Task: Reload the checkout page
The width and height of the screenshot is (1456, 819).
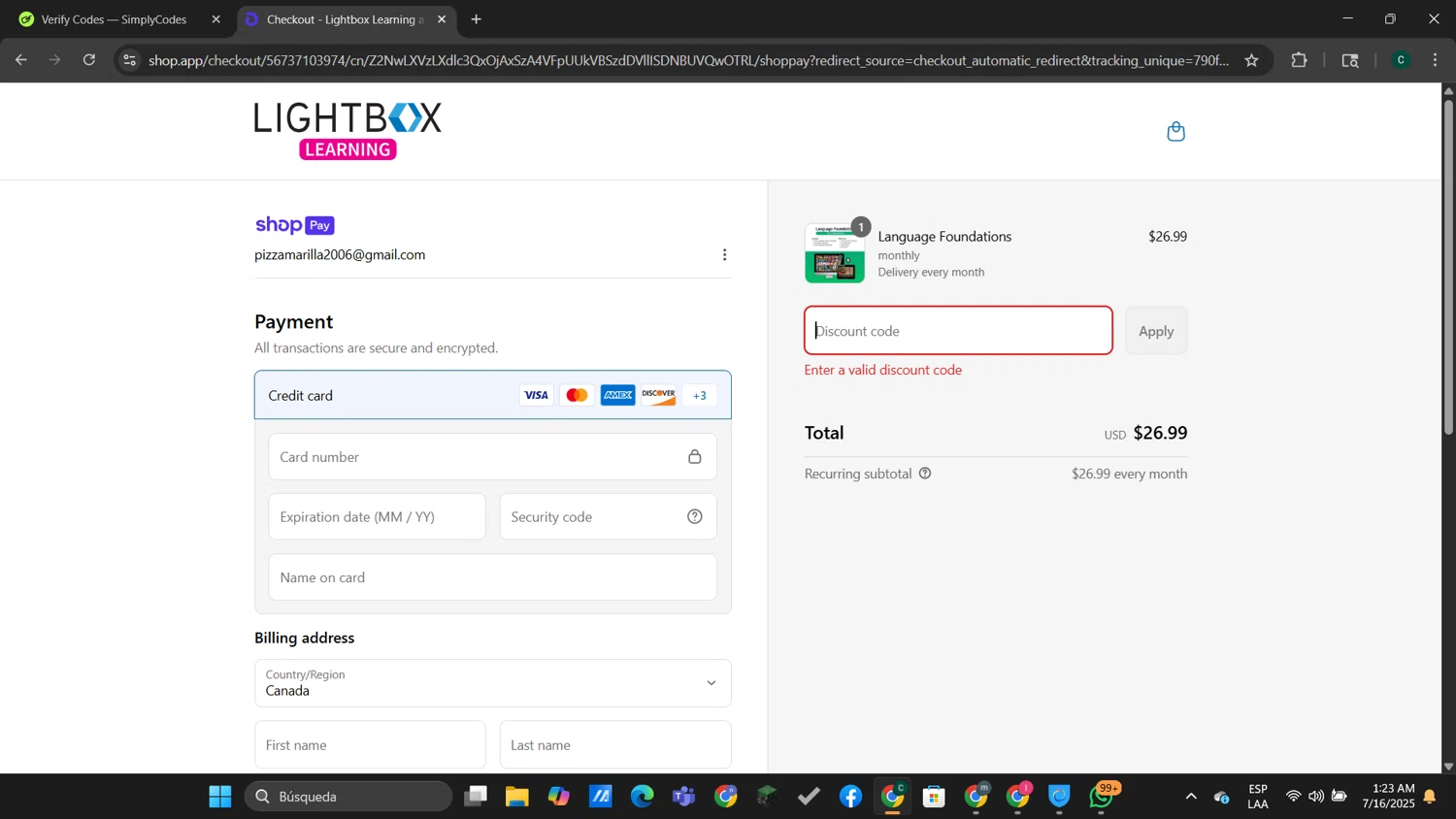Action: (89, 60)
